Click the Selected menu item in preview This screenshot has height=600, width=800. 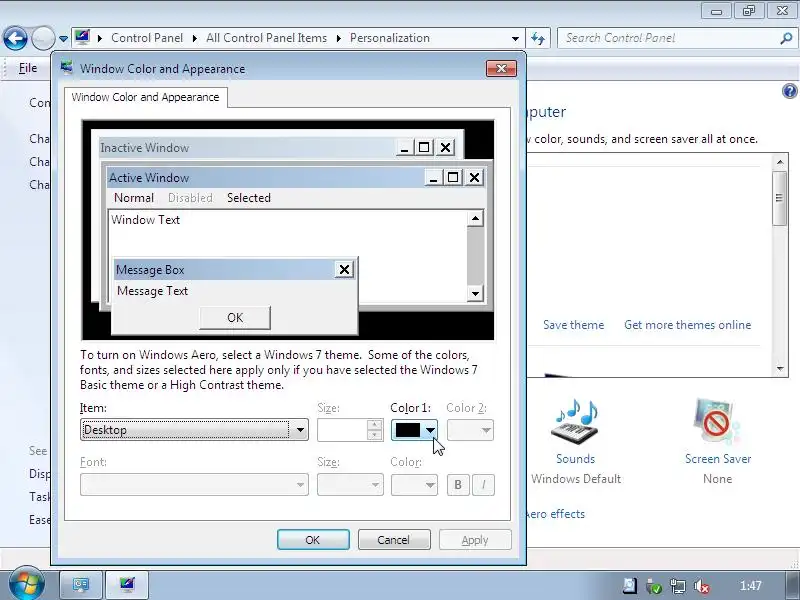(x=249, y=198)
